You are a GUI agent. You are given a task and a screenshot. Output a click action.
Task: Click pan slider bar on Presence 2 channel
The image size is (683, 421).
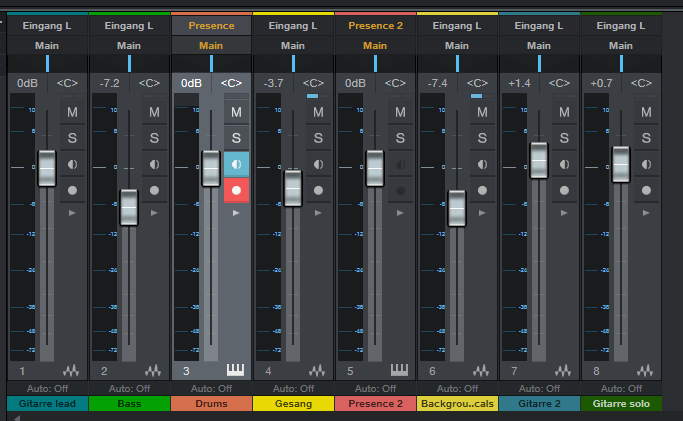375,64
